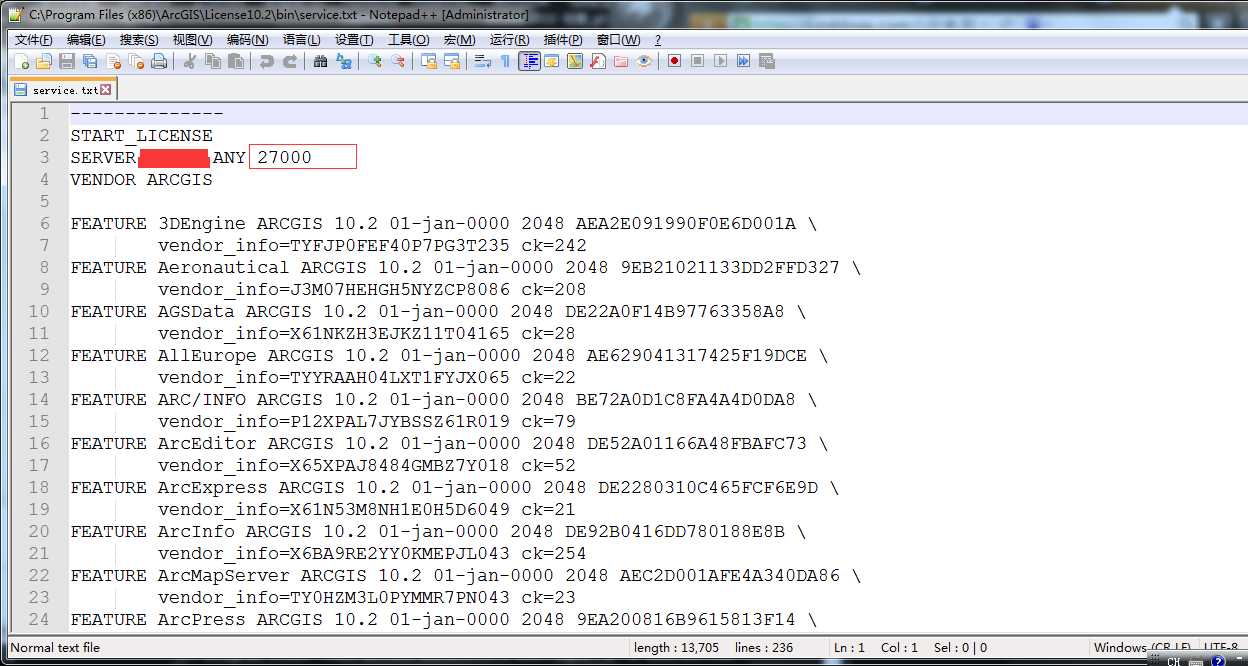
Task: Click the Paste toolbar icon
Action: pyautogui.click(x=236, y=61)
